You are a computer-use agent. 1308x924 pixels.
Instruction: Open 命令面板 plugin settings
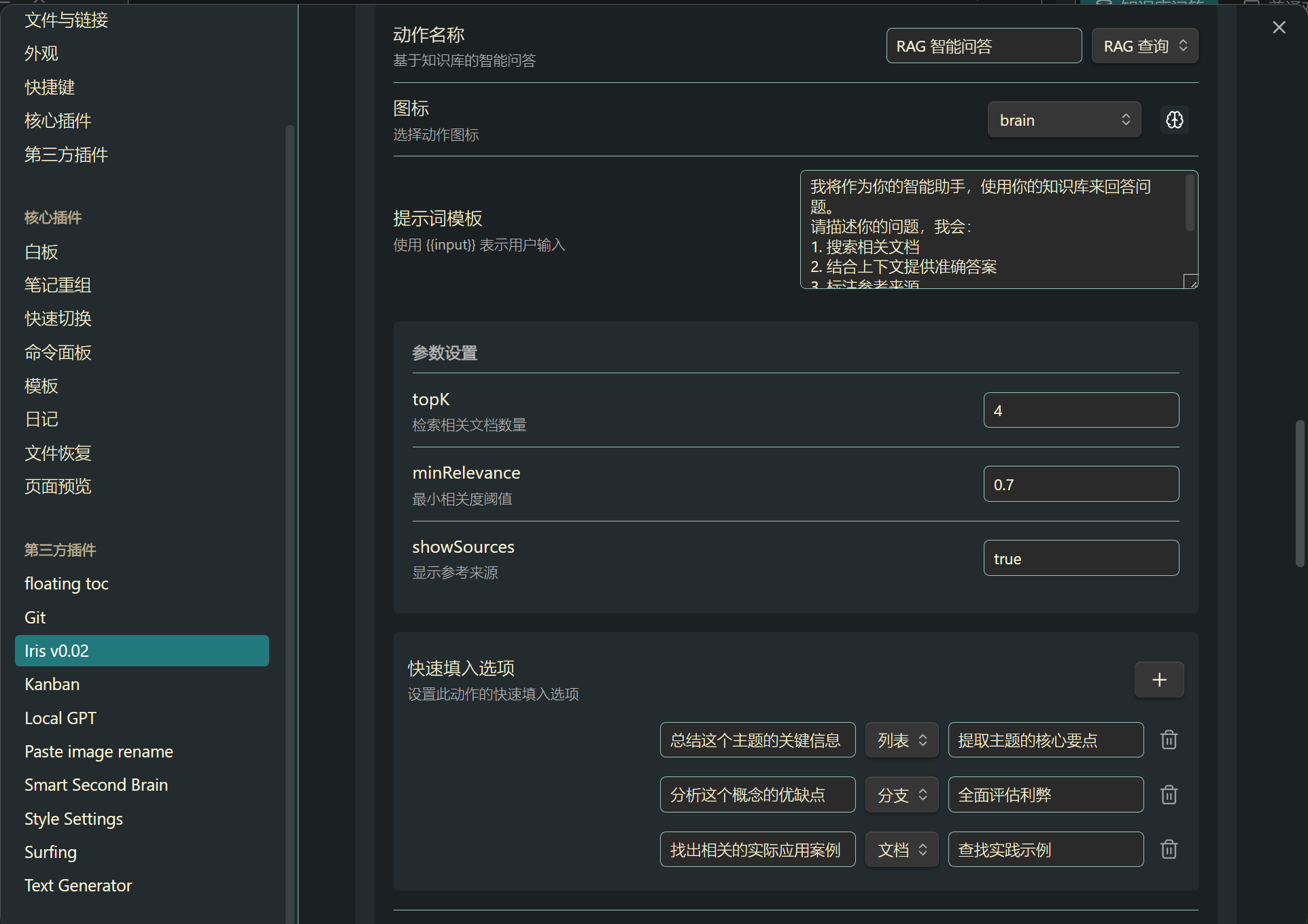click(141, 352)
